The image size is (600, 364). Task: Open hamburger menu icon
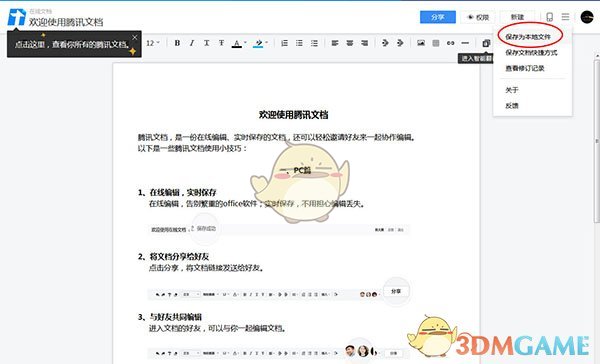click(565, 17)
